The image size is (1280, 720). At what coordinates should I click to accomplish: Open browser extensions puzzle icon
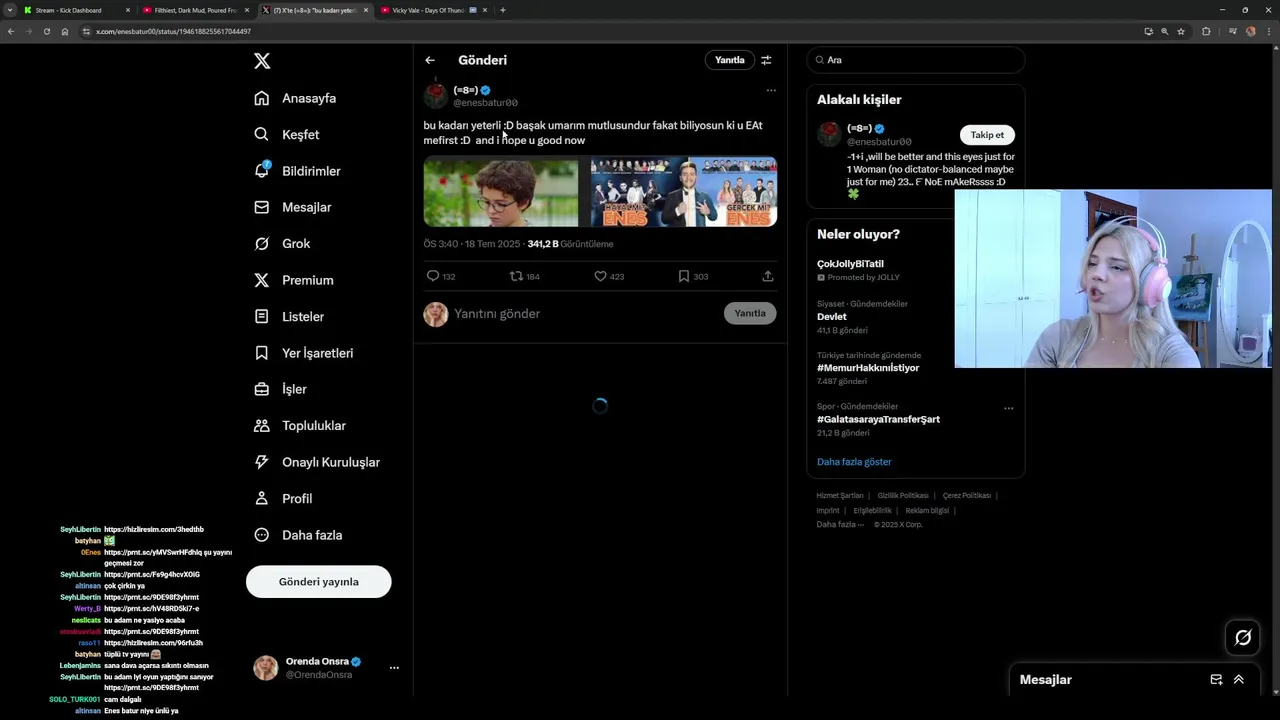[x=1206, y=31]
